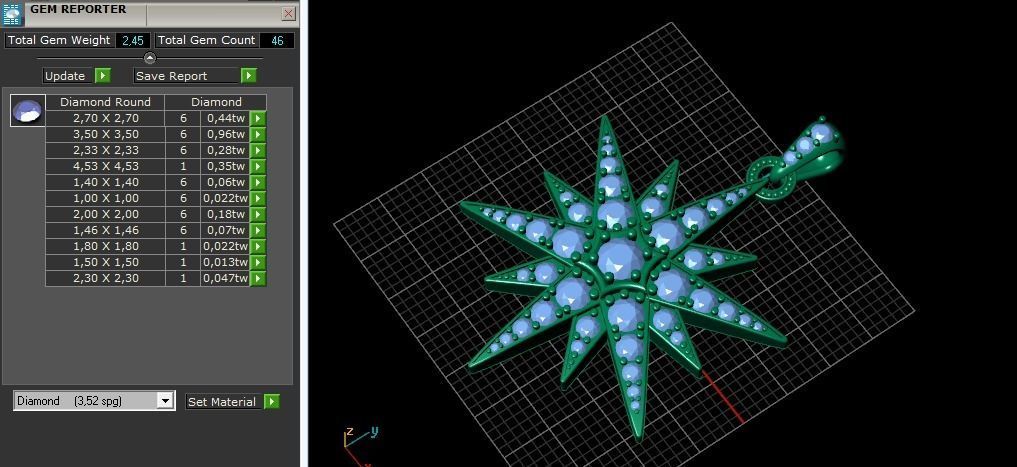Image resolution: width=1017 pixels, height=467 pixels.
Task: Select the 2,33 X 2,33 size cell
Action: (105, 150)
